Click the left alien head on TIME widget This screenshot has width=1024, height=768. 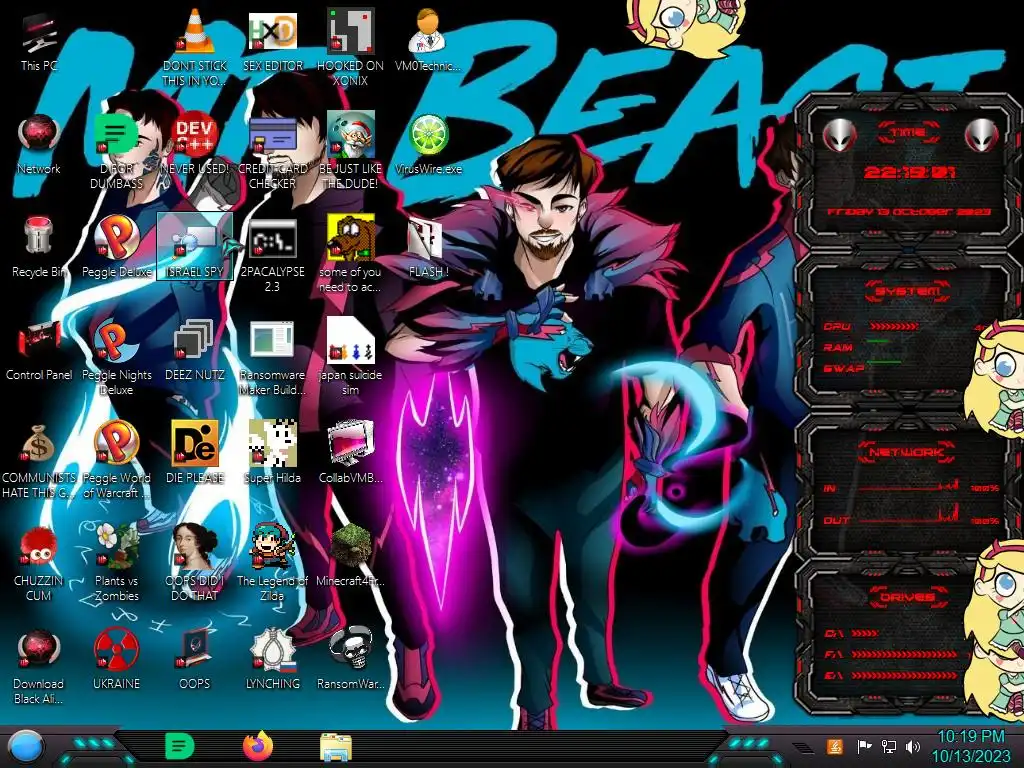839,135
